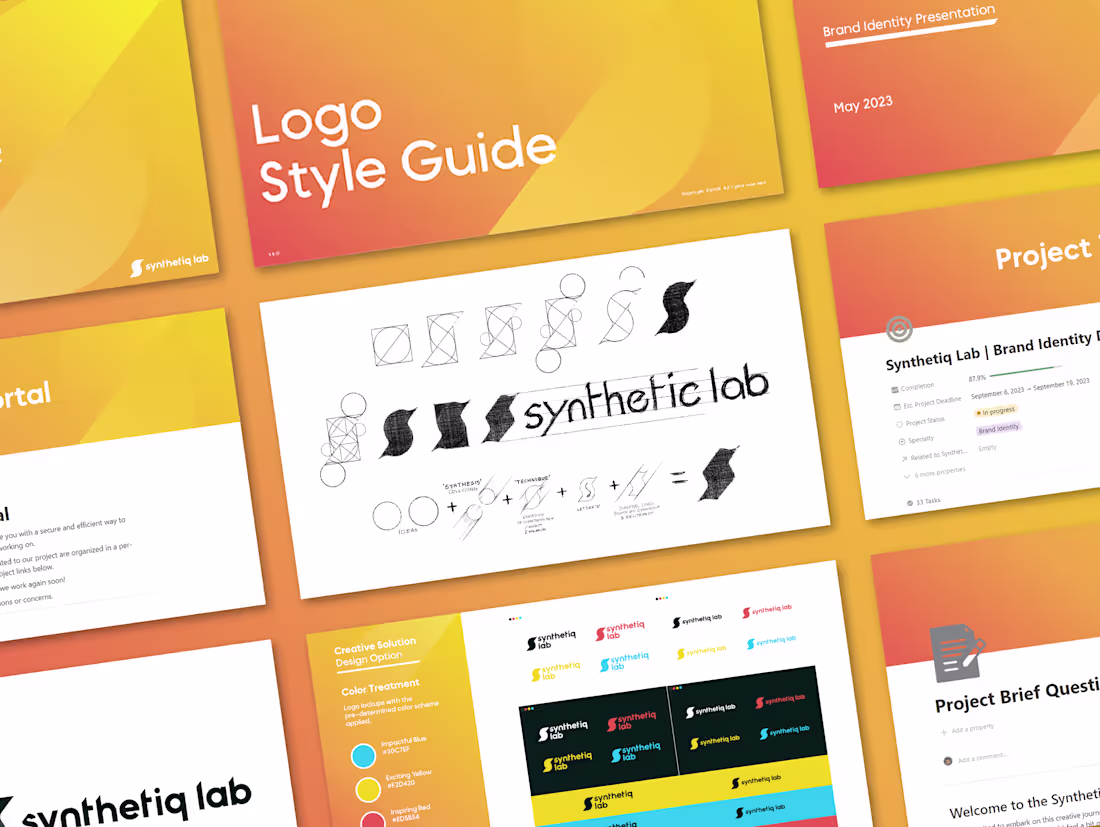Click the Impactful Blue color circle
The width and height of the screenshot is (1100, 827).
click(363, 755)
